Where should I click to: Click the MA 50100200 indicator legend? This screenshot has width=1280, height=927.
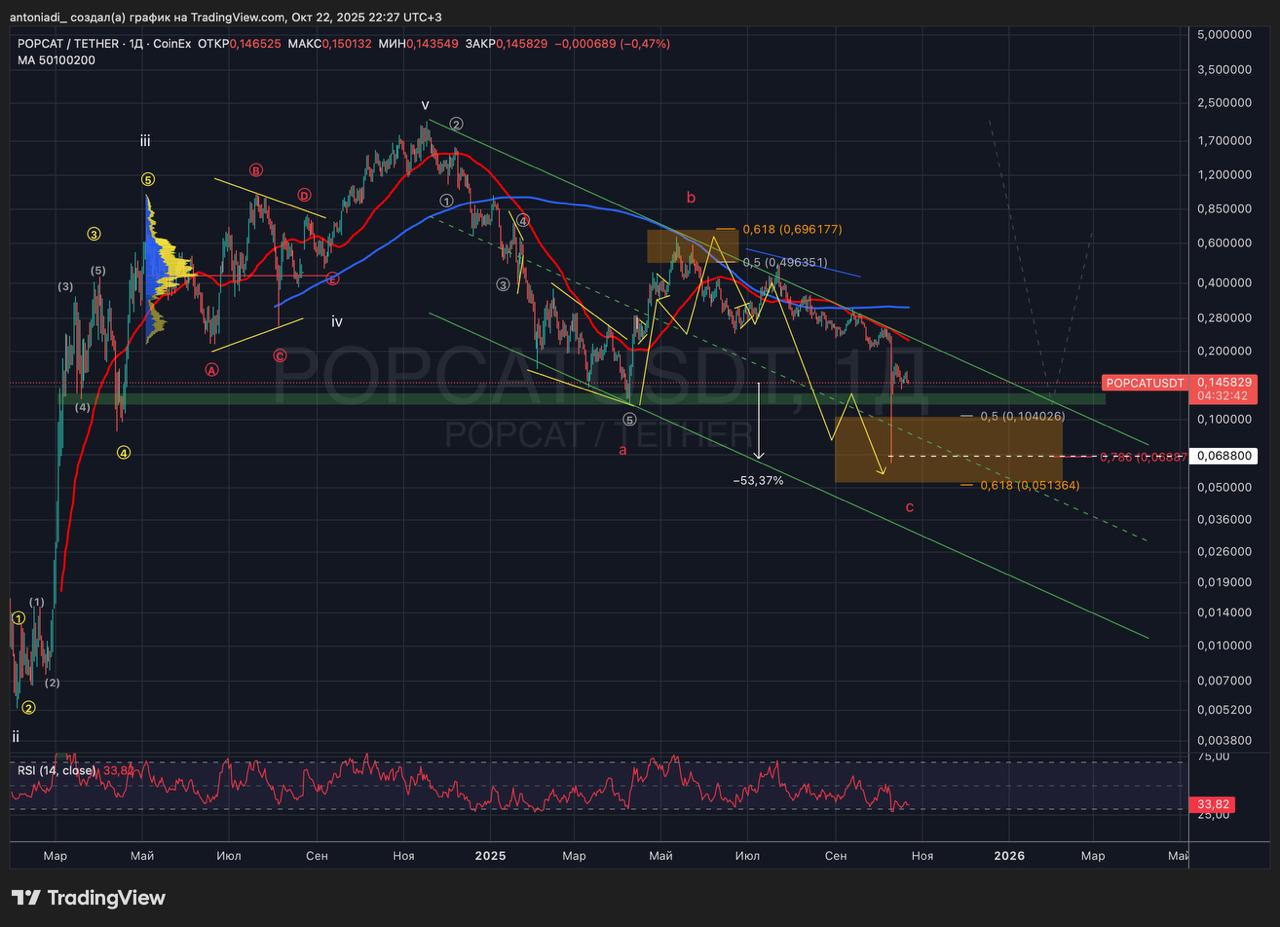(x=57, y=60)
